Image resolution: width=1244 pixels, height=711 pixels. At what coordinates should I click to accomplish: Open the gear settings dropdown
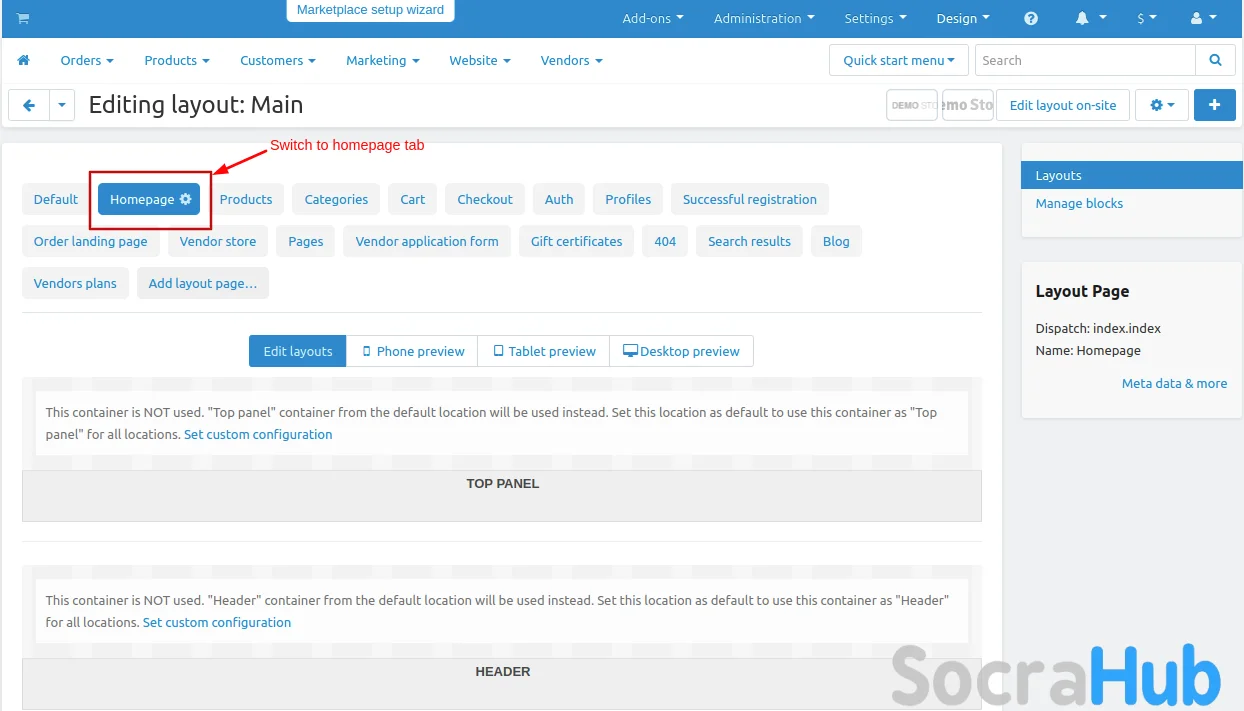pos(1161,105)
